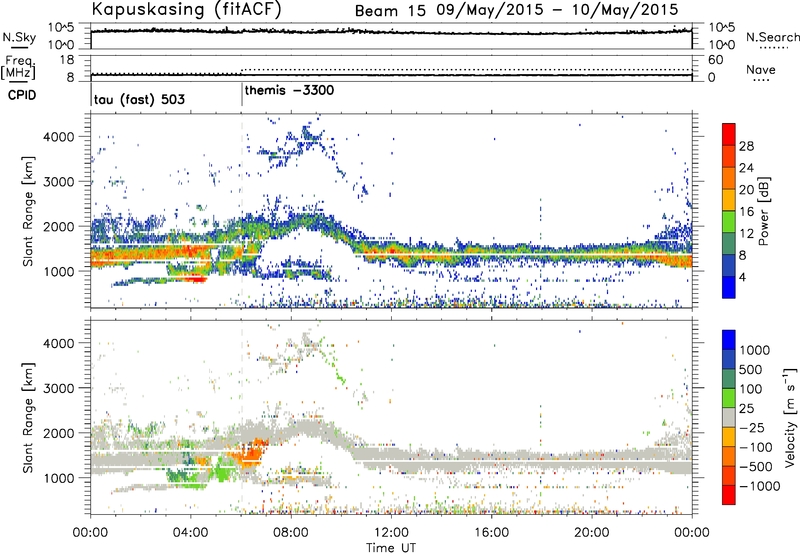Click the '08:00' time axis tick label
Image resolution: width=800 pixels, height=554 pixels.
point(291,533)
